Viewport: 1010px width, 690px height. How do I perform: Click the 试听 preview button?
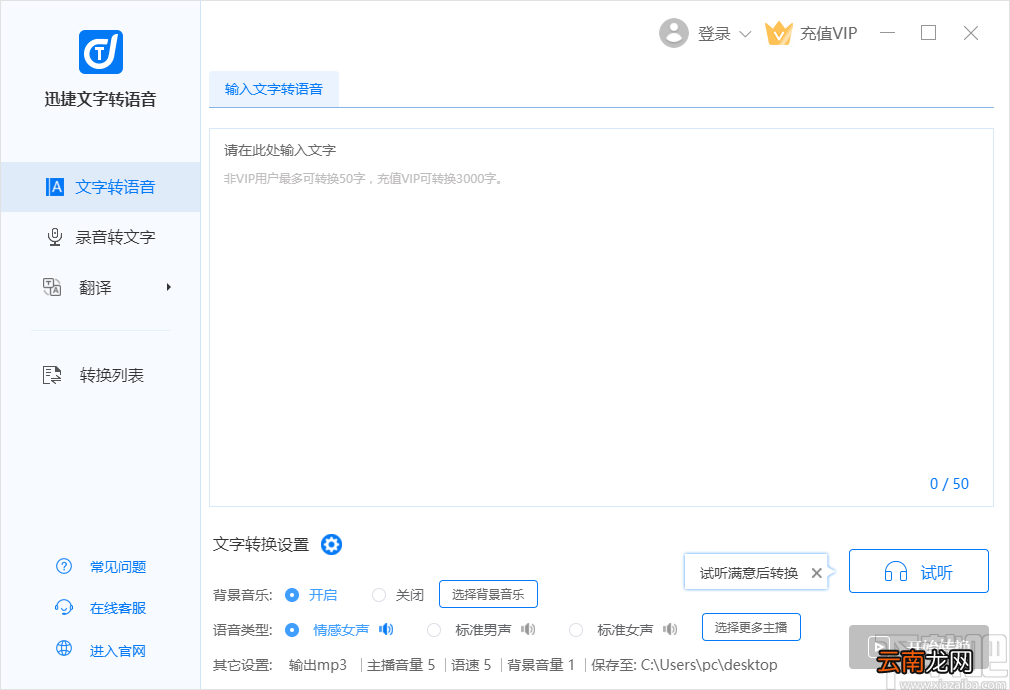[919, 571]
